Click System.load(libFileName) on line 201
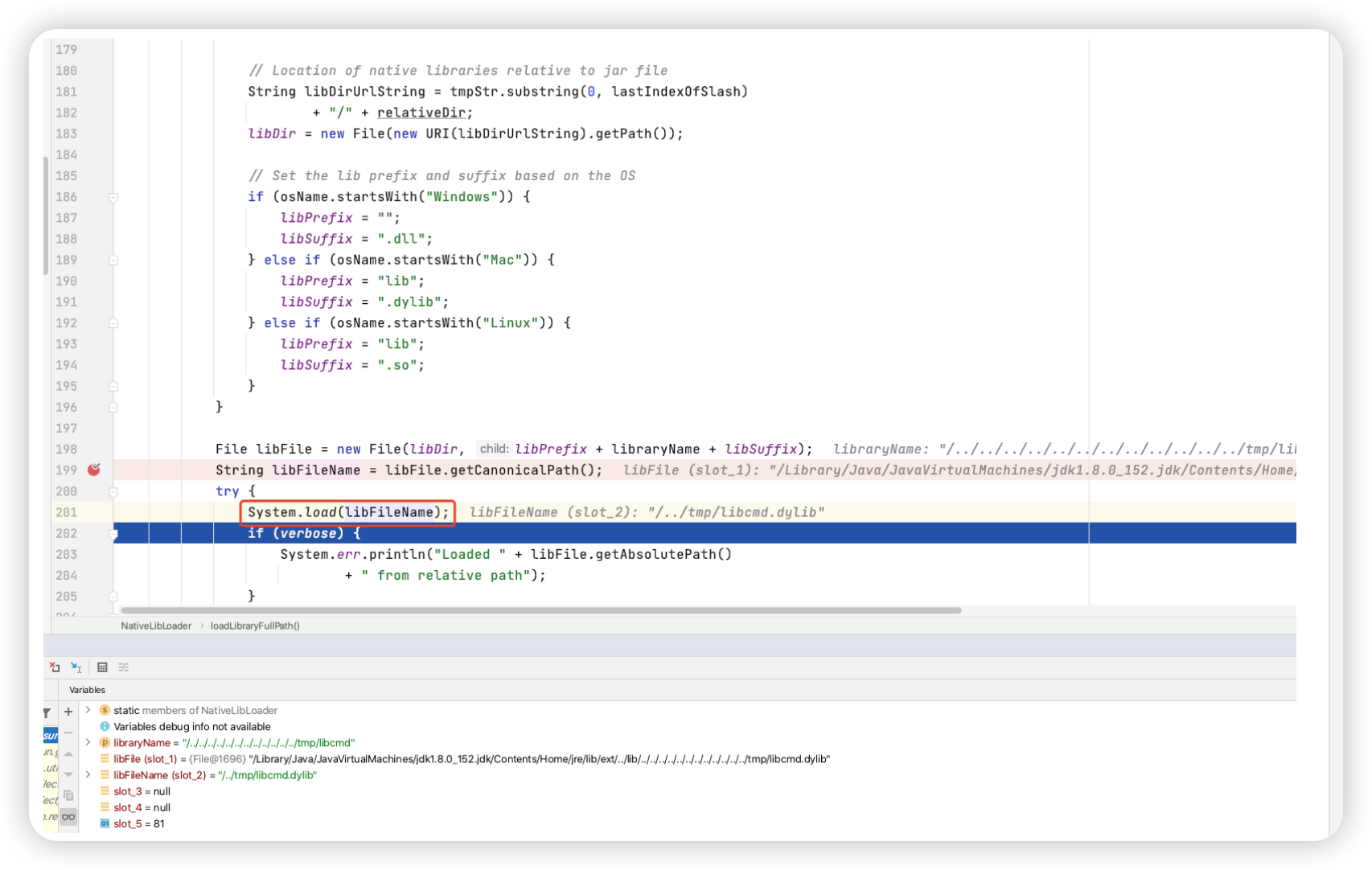 (348, 512)
